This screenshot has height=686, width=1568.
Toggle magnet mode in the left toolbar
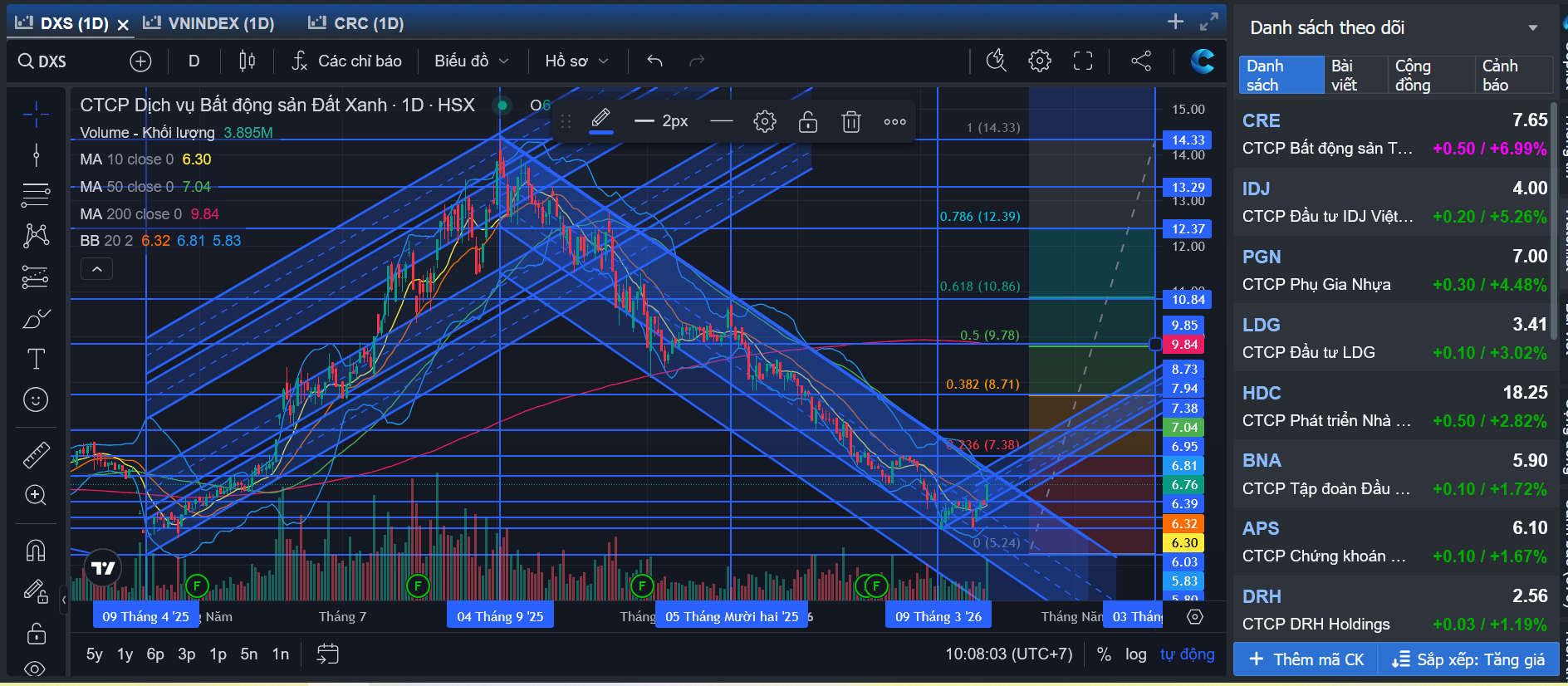[36, 550]
